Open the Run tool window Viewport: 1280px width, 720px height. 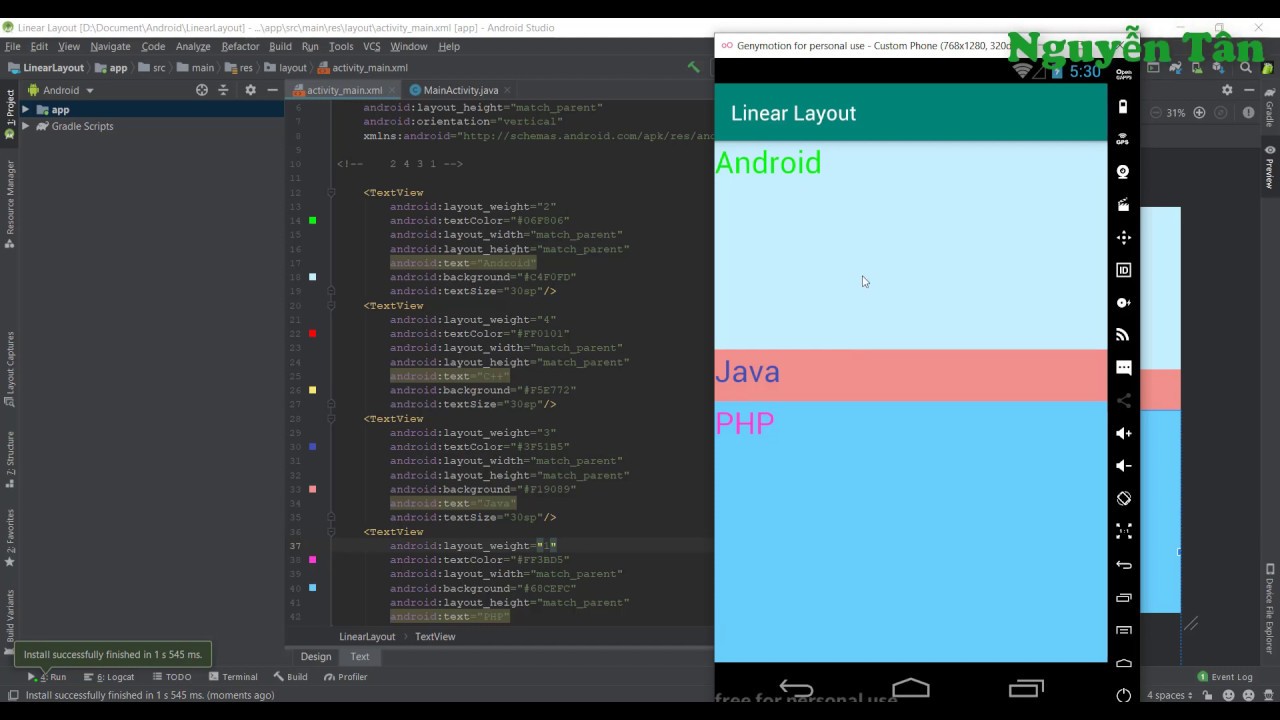coord(47,677)
